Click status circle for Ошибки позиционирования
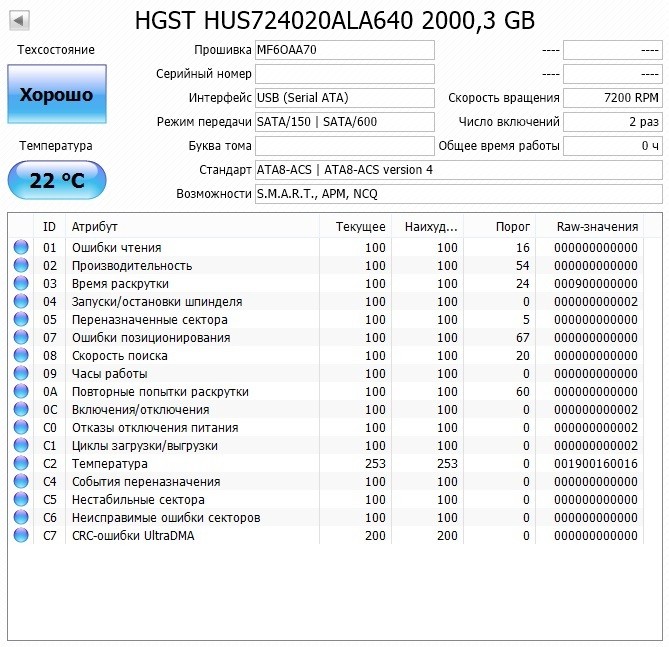Screen dimensions: 669x647 [x=21, y=337]
